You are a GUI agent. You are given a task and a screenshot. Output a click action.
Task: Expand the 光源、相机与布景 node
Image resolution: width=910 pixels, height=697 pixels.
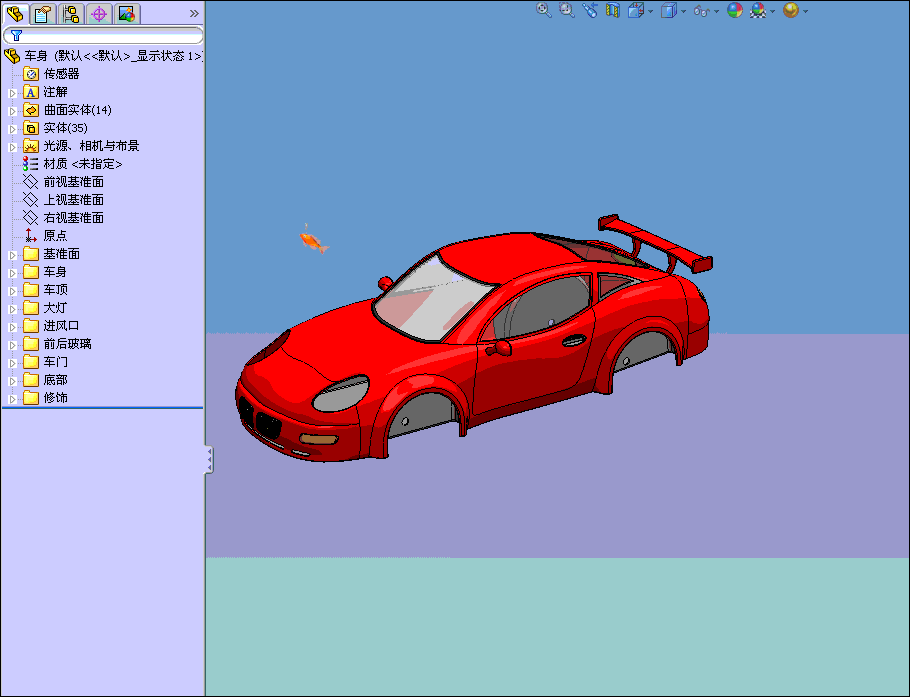(x=13, y=147)
